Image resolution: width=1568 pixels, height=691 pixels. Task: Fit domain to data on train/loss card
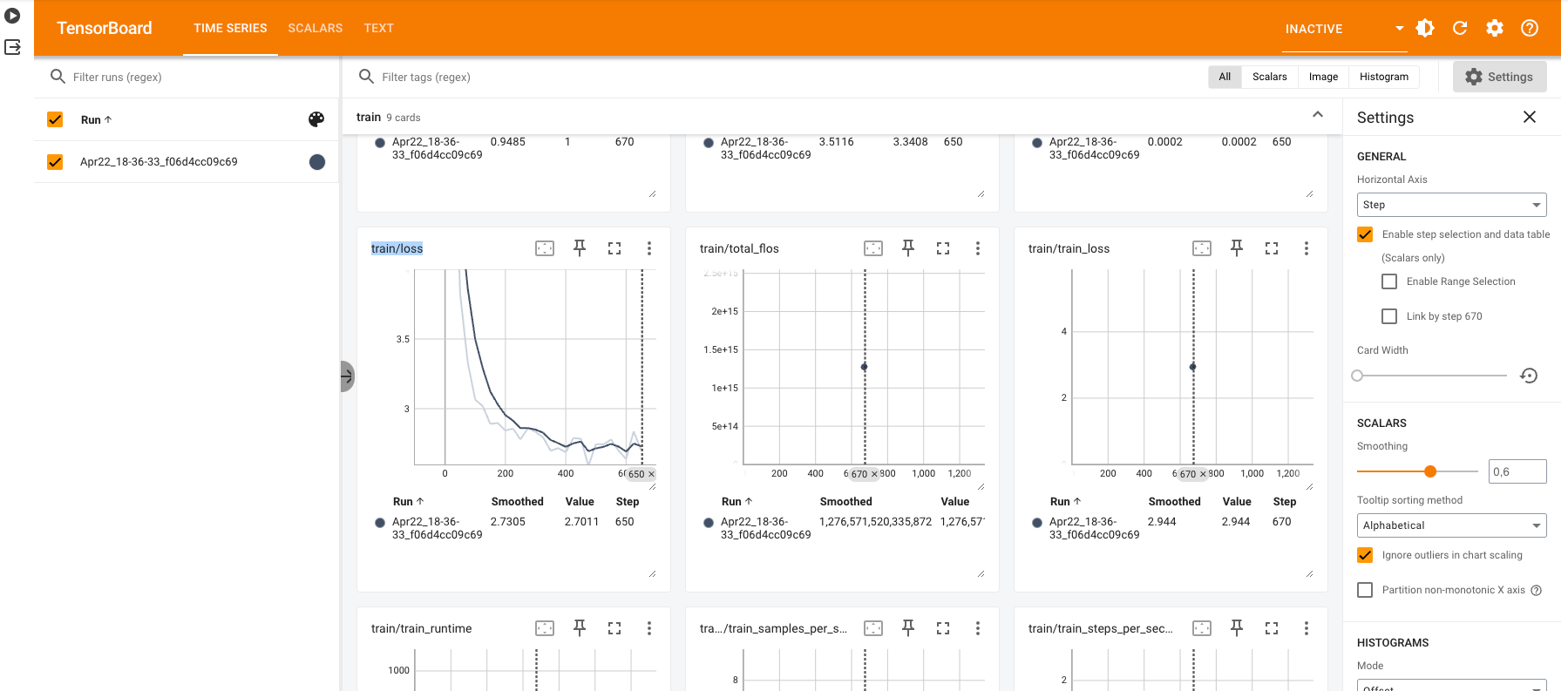point(545,248)
